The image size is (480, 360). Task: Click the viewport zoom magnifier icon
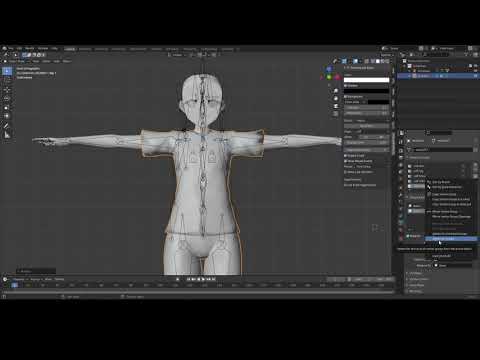pyautogui.click(x=336, y=91)
